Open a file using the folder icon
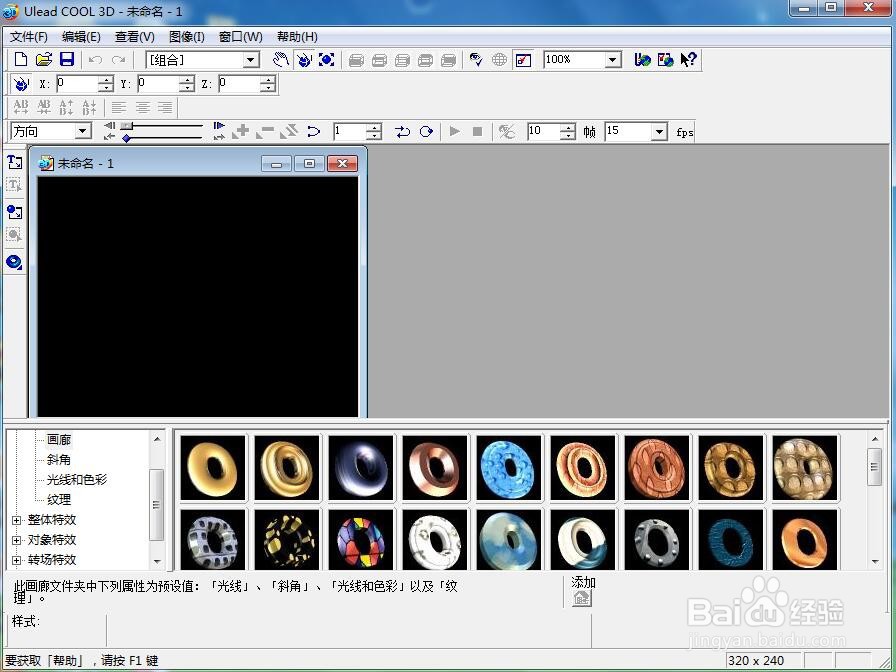Screen dimensions: 896x672 (x=44, y=59)
